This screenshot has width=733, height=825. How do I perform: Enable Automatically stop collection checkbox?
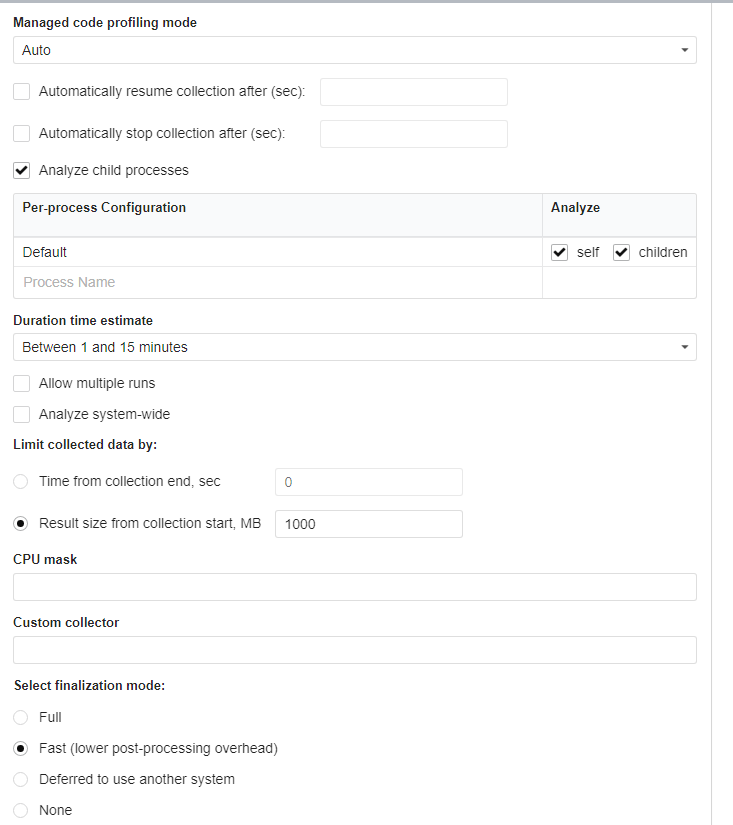22,134
